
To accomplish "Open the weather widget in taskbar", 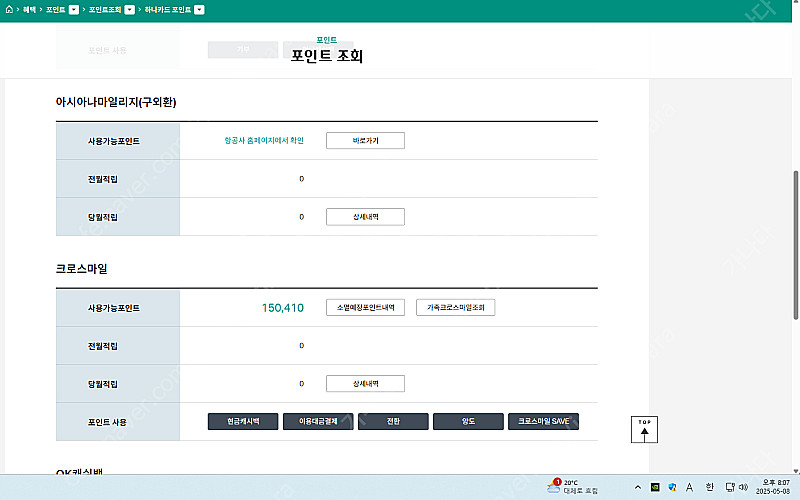I will point(572,486).
